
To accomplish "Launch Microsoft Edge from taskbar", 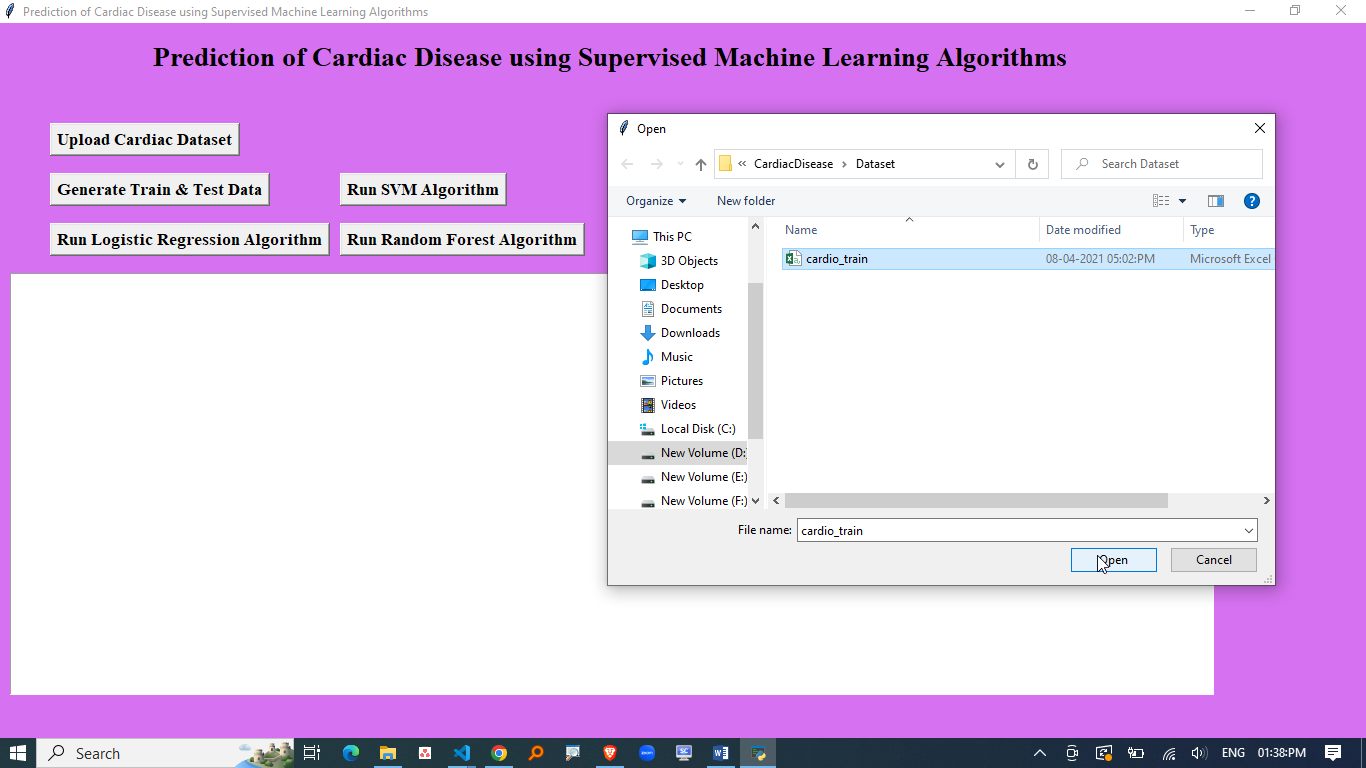I will coord(351,753).
